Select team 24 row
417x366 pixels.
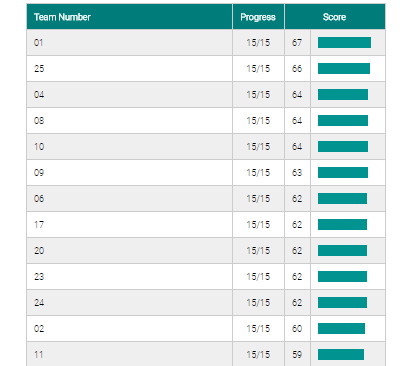[206, 302]
